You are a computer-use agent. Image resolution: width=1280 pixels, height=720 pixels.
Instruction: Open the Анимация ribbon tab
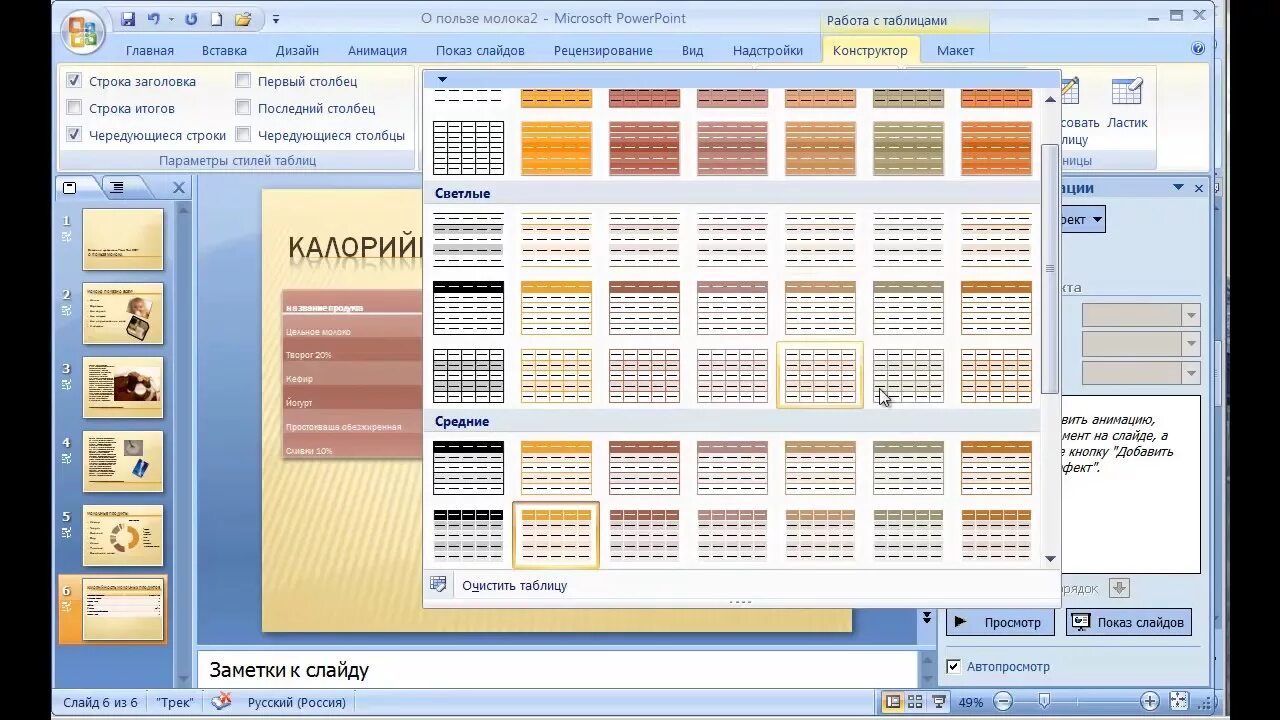pos(377,50)
